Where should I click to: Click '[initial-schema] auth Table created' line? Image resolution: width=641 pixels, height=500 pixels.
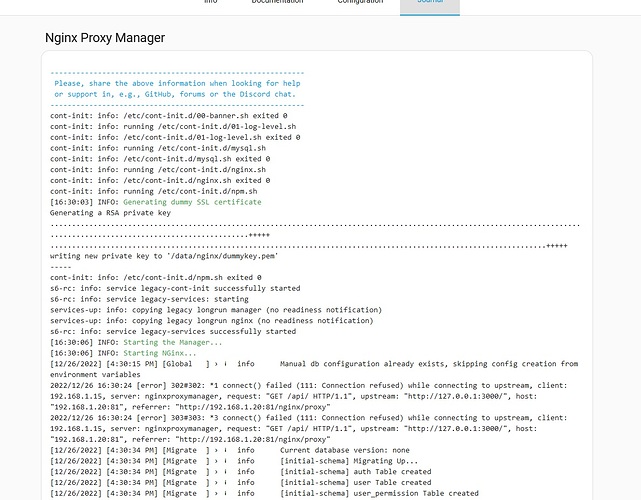click(x=241, y=472)
